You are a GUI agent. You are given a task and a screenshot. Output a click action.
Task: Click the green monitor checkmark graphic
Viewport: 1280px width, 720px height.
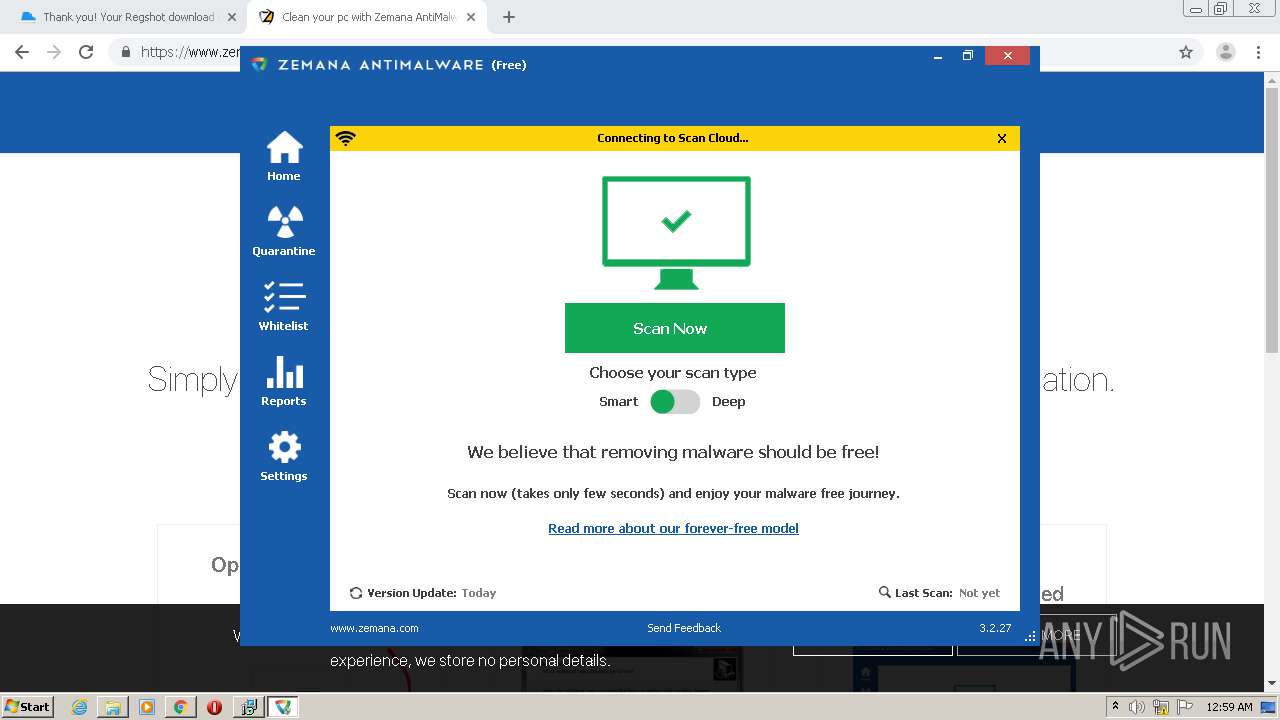pyautogui.click(x=676, y=233)
